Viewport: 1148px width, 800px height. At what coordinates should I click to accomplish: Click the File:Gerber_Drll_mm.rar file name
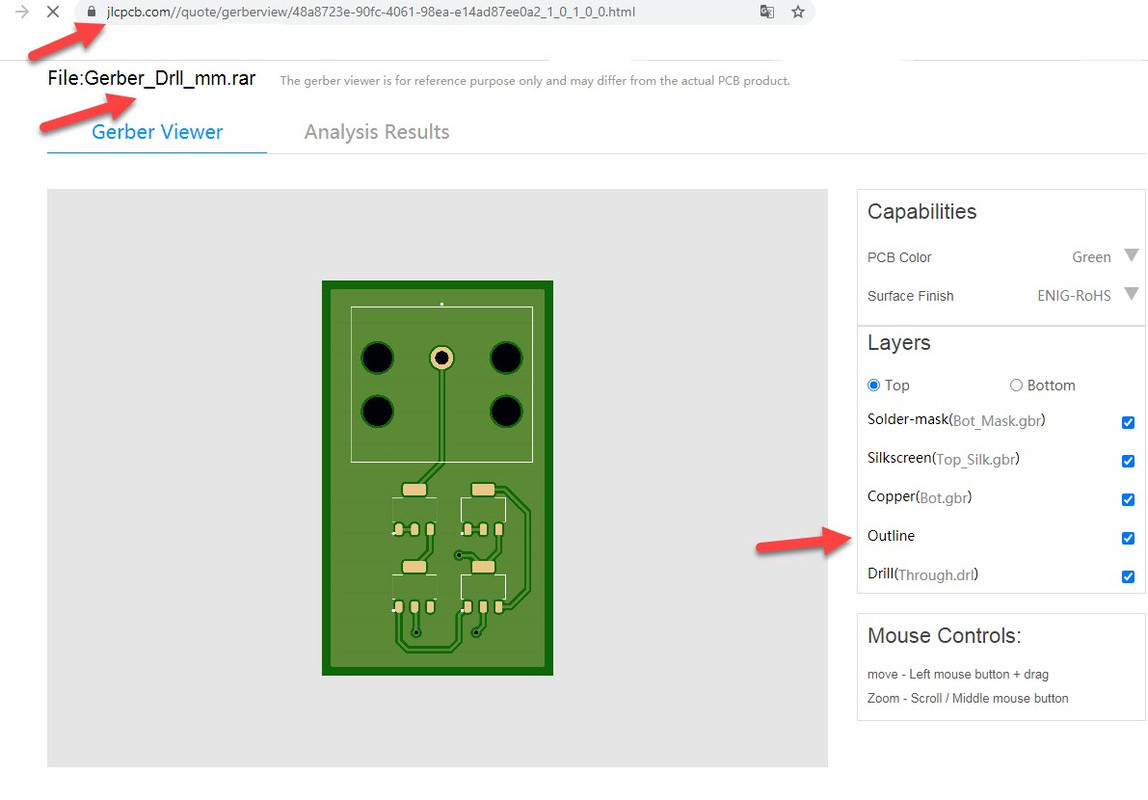152,78
